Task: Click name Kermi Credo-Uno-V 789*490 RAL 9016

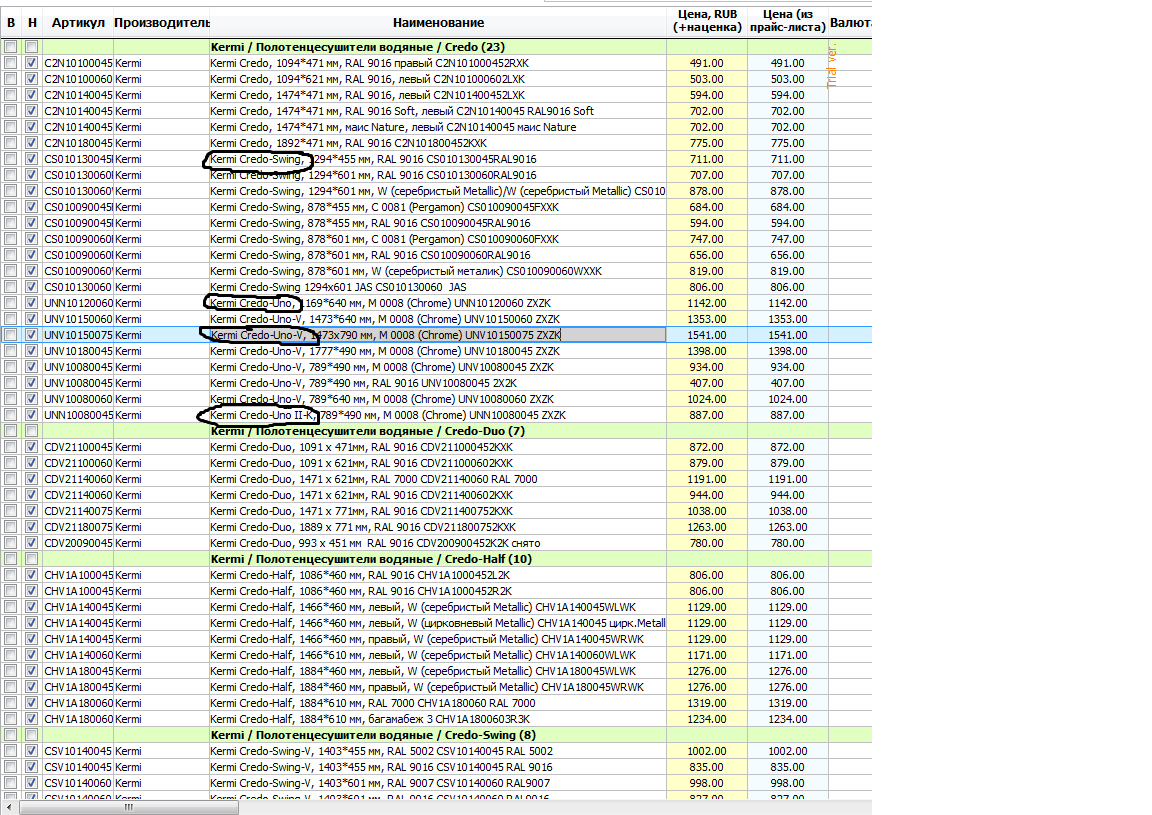Action: pos(438,383)
